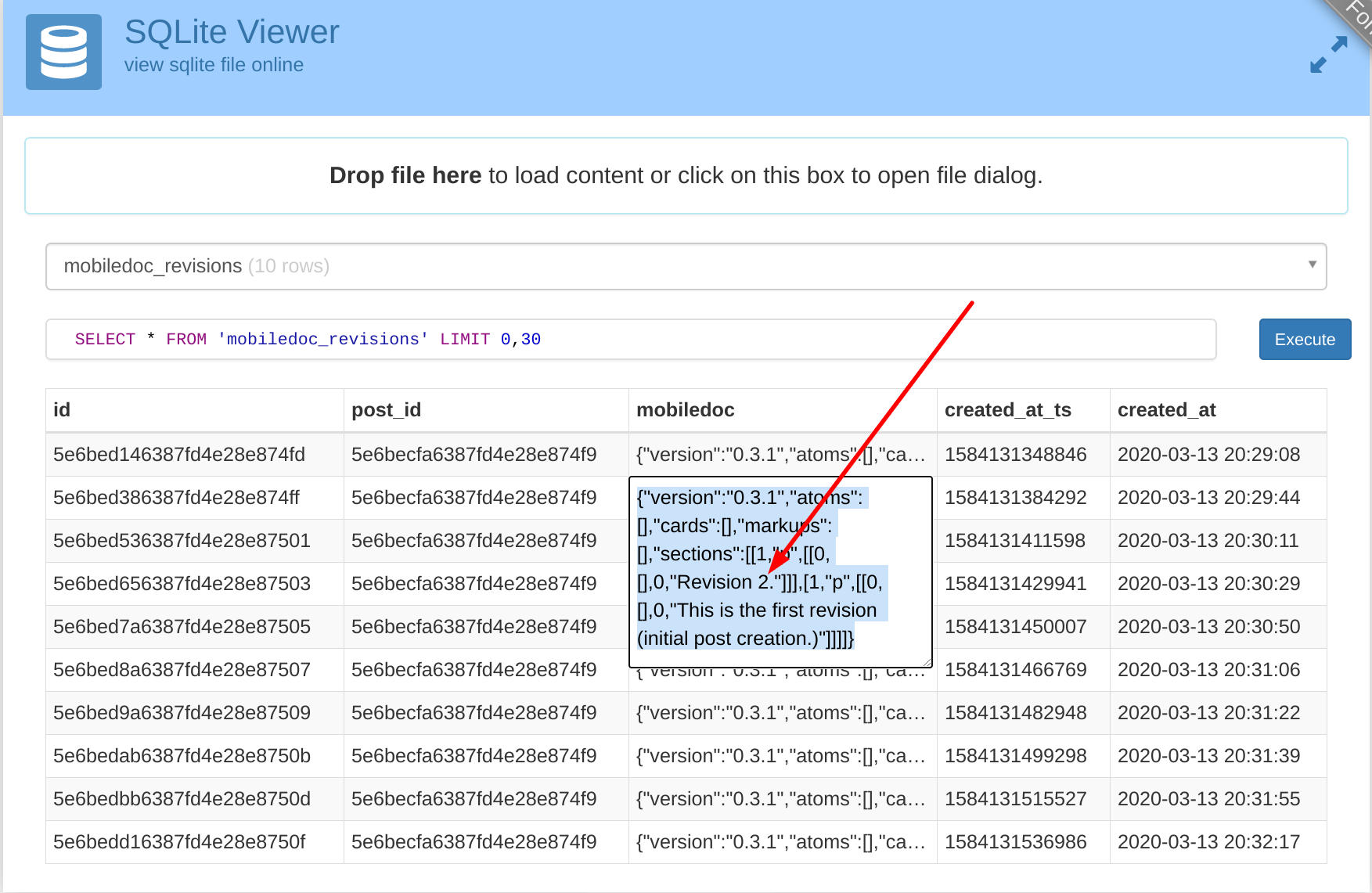Click timestamp 1584131384292
This screenshot has height=893, width=1372.
coord(1015,498)
